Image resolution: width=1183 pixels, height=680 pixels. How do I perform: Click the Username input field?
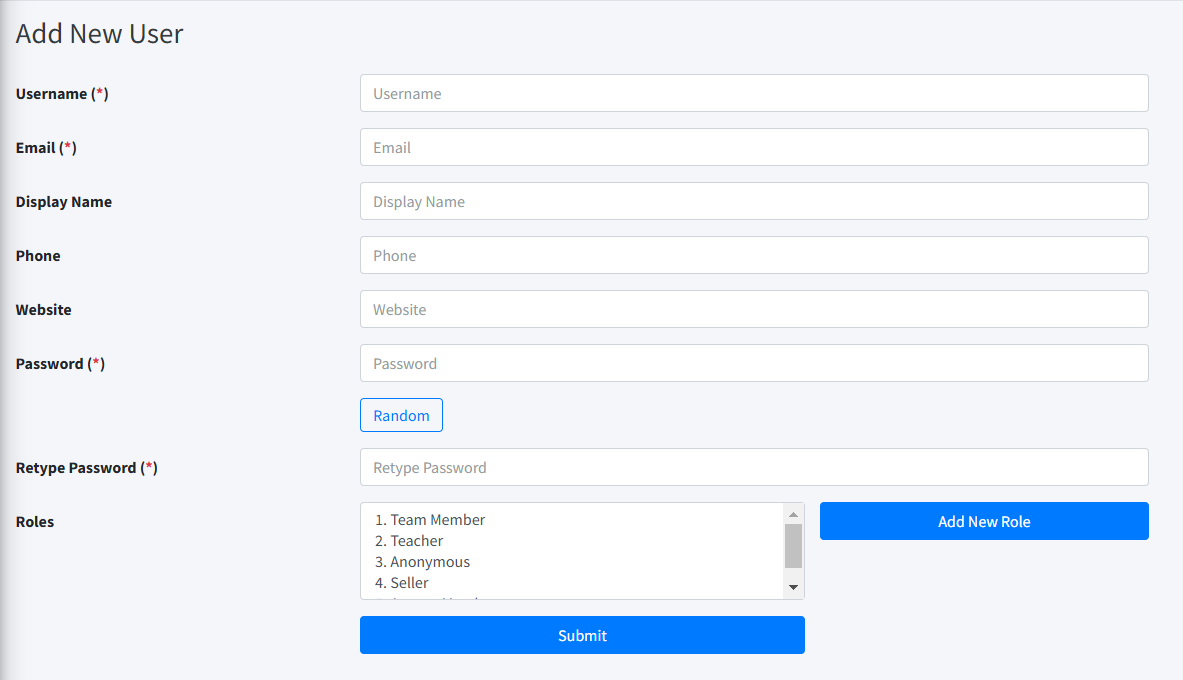pos(754,93)
